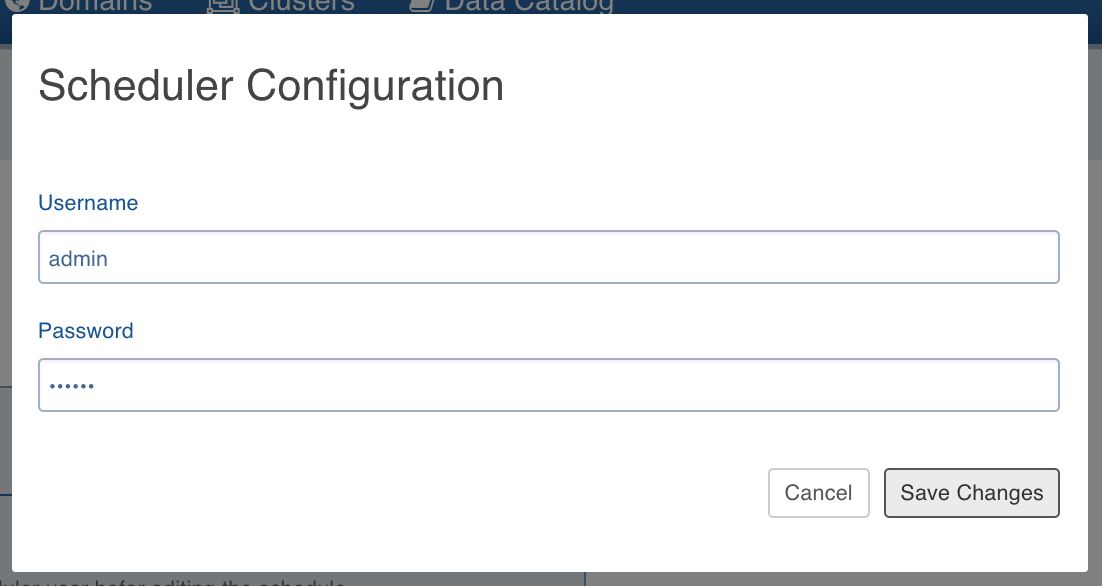Save Changes to scheduler configuration

pos(971,493)
